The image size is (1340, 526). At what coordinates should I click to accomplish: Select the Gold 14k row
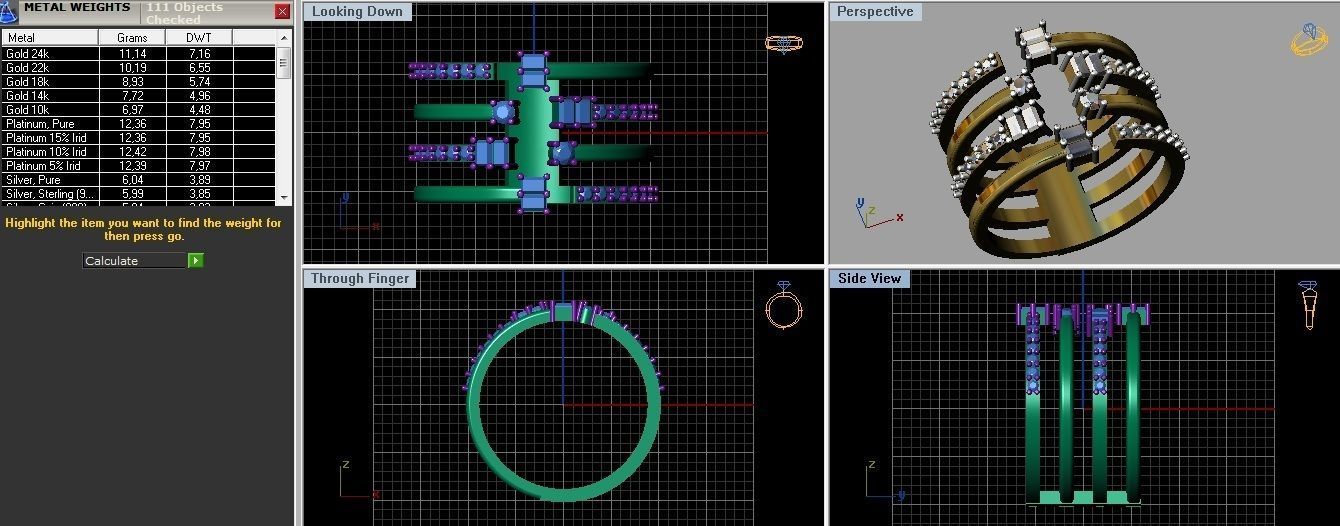[139, 95]
